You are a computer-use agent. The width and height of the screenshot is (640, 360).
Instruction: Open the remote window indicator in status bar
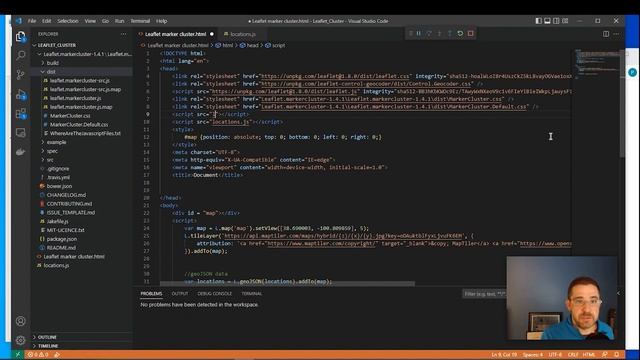[x=18, y=355]
